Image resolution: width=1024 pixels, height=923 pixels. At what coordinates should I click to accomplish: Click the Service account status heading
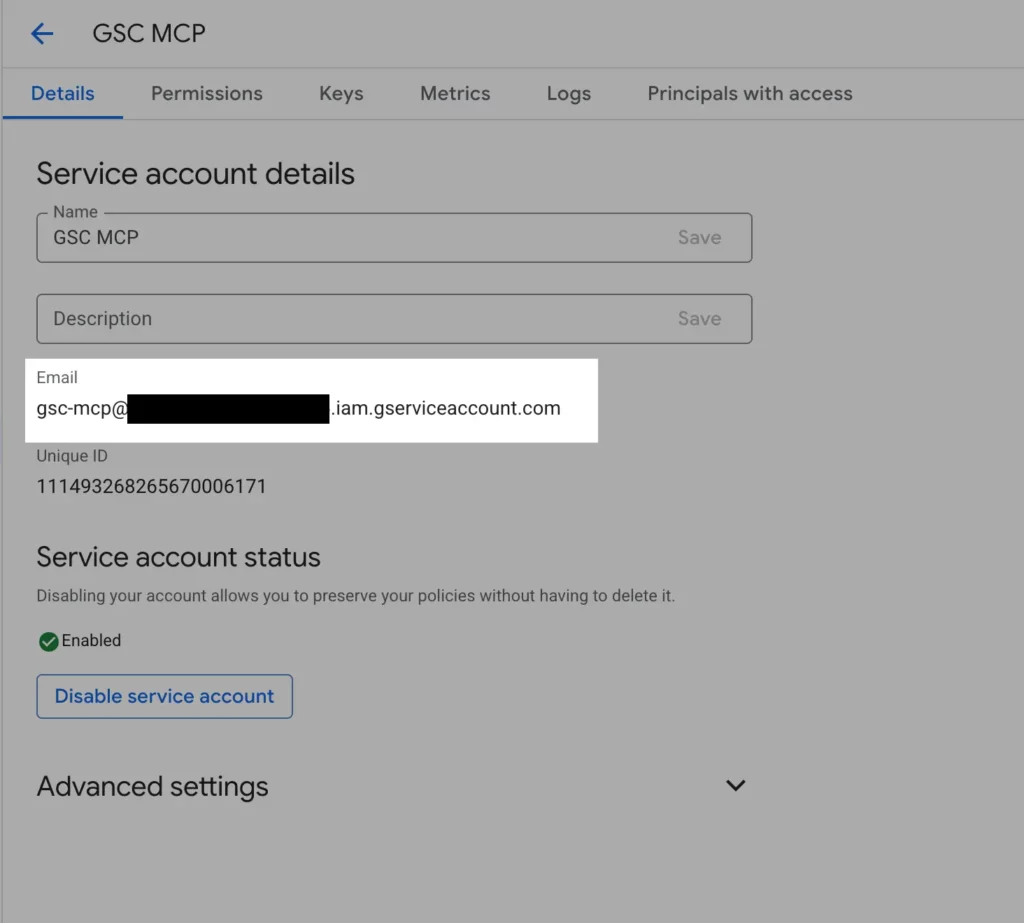(x=178, y=557)
